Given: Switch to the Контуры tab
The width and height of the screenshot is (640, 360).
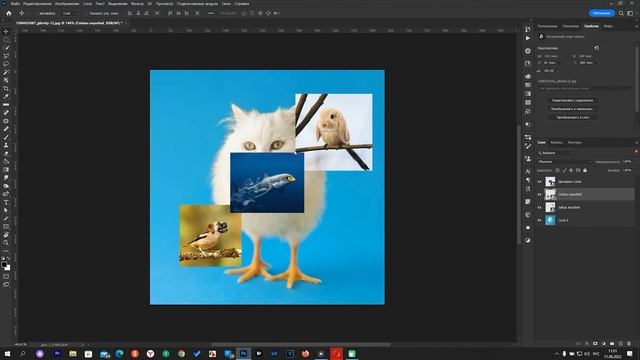Looking at the screenshot, I should pos(575,142).
